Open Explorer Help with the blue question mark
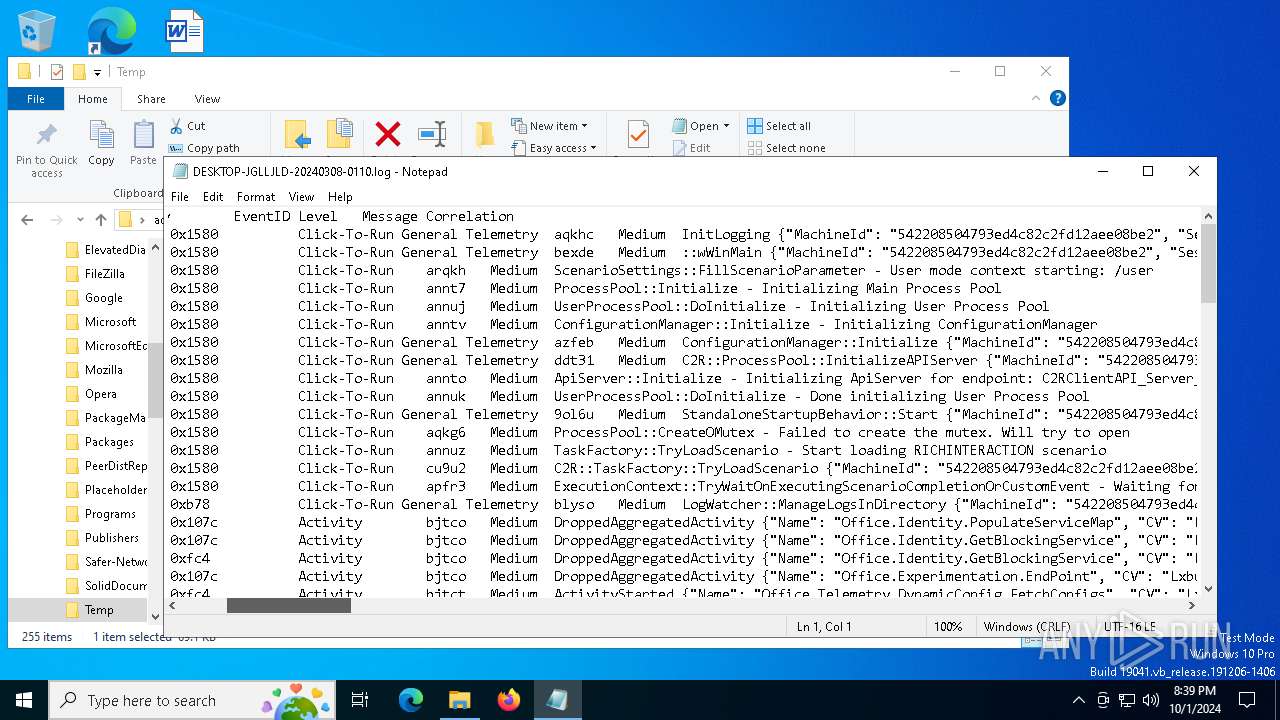 coord(1058,98)
